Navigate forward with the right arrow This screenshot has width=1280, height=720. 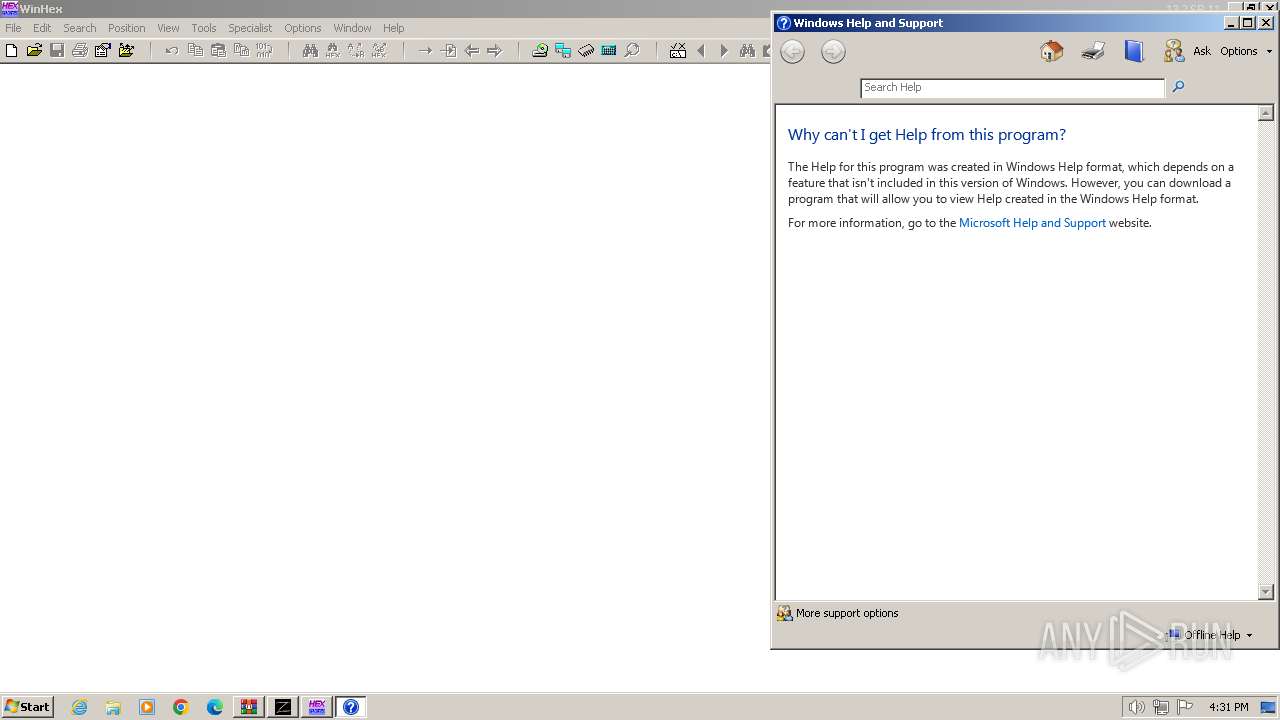tap(494, 50)
